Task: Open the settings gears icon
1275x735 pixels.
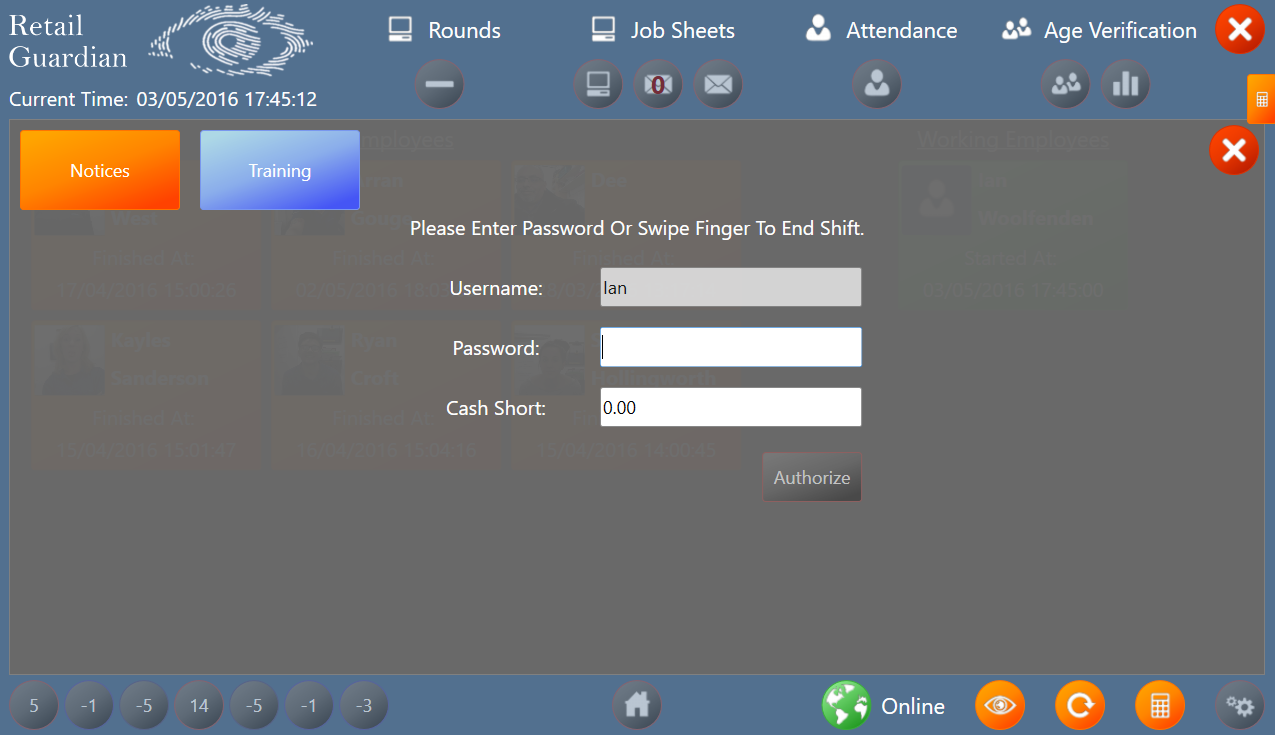Action: 1241,706
